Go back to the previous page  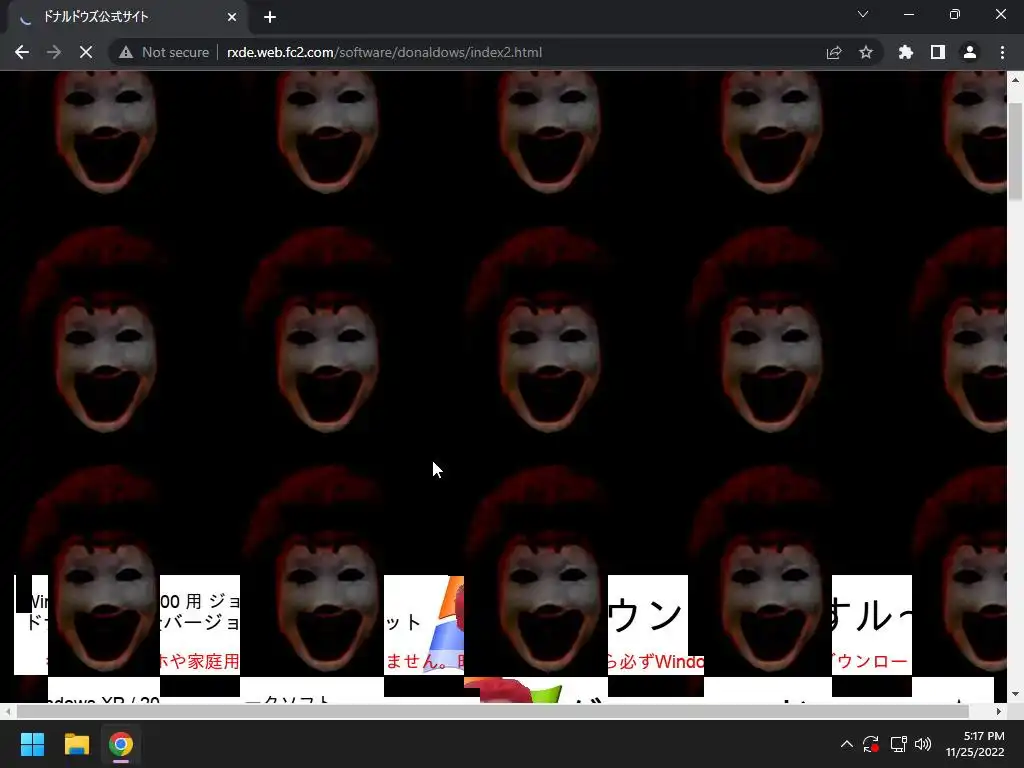pos(22,52)
